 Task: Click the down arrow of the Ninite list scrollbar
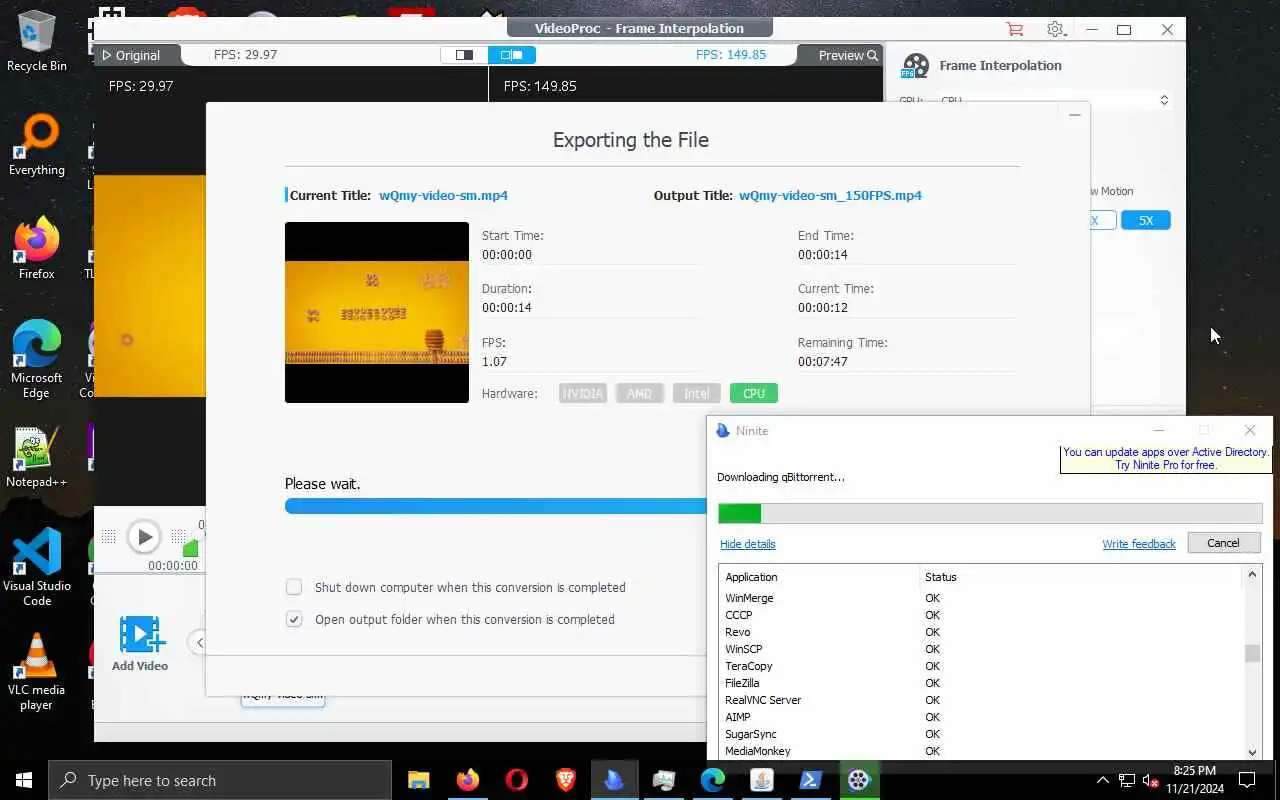(x=1253, y=752)
